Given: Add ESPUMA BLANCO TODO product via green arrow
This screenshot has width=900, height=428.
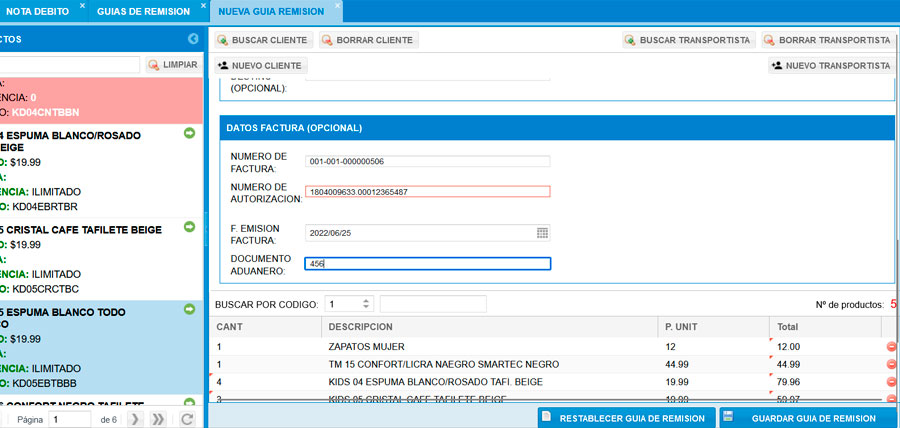Looking at the screenshot, I should 189,310.
